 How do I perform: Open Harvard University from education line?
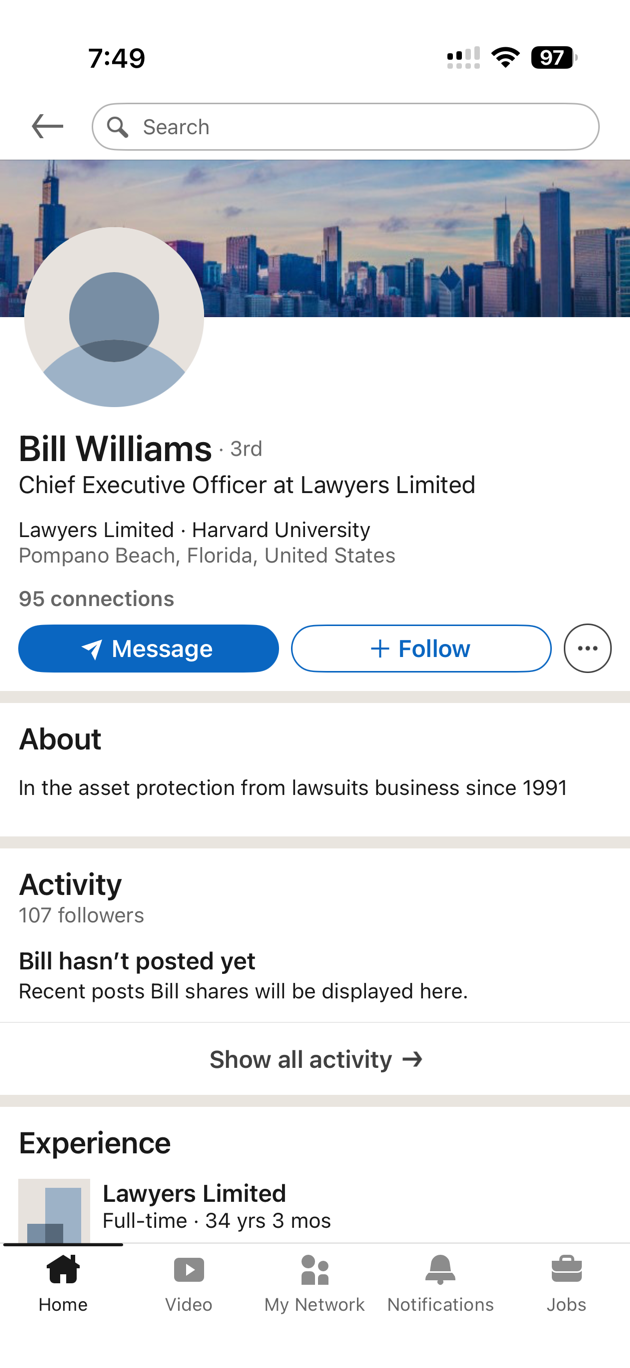pyautogui.click(x=281, y=529)
